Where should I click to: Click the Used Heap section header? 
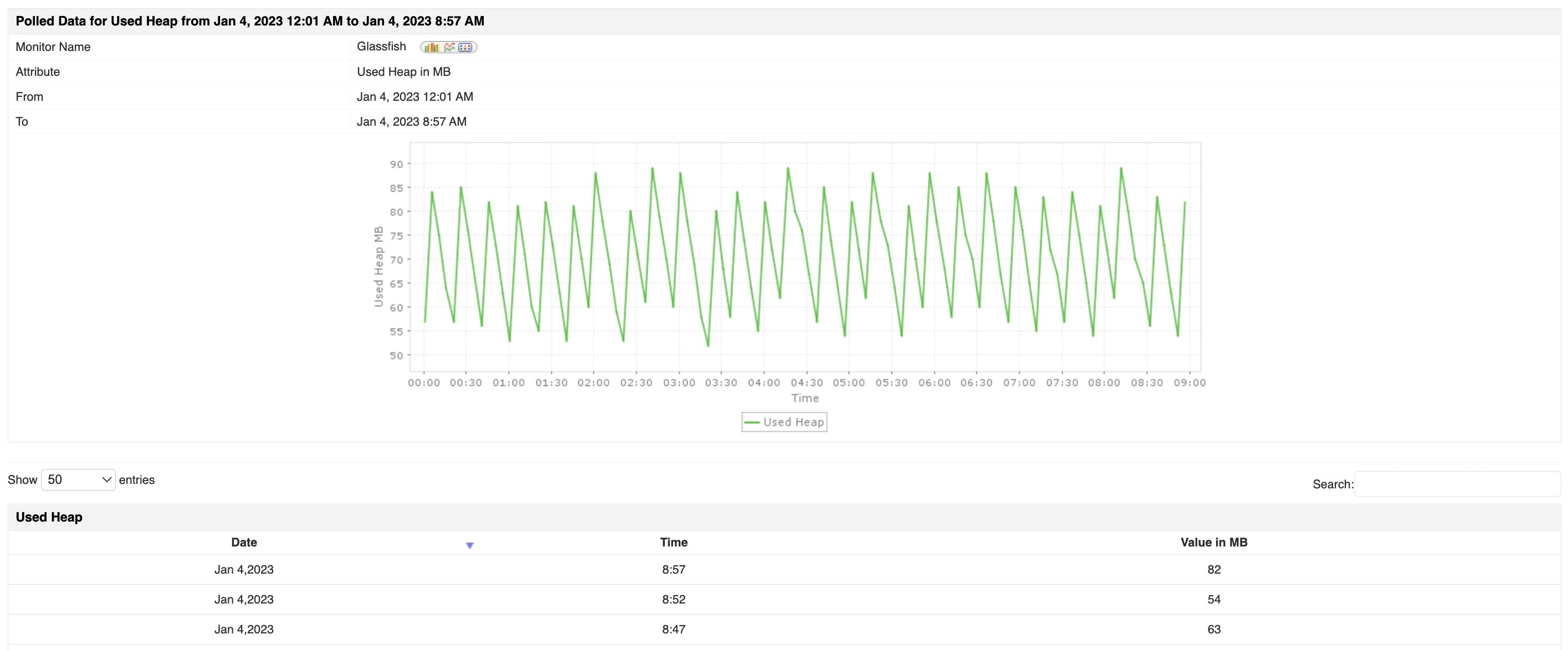tap(49, 517)
